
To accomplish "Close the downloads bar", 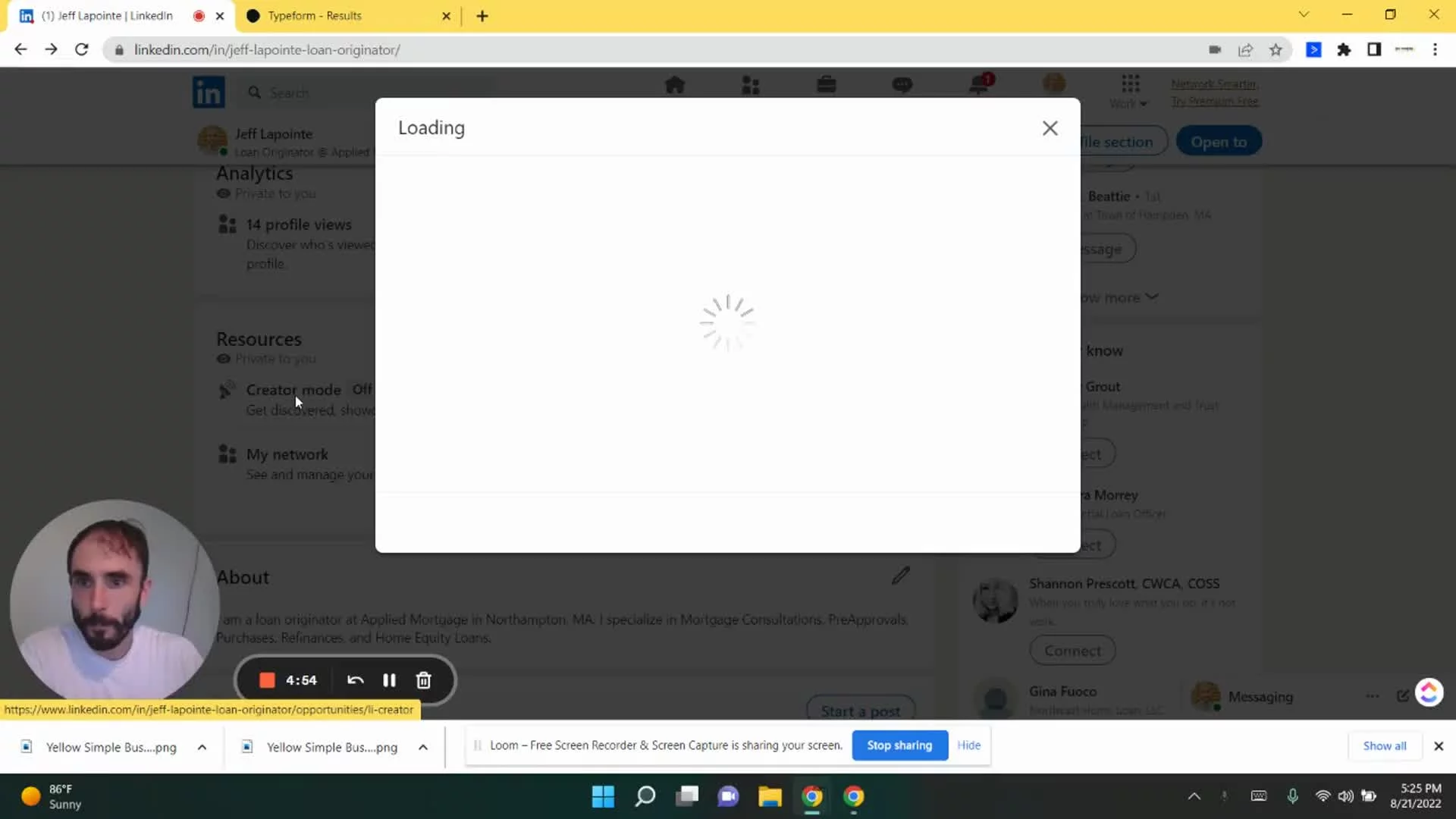I will [x=1439, y=746].
